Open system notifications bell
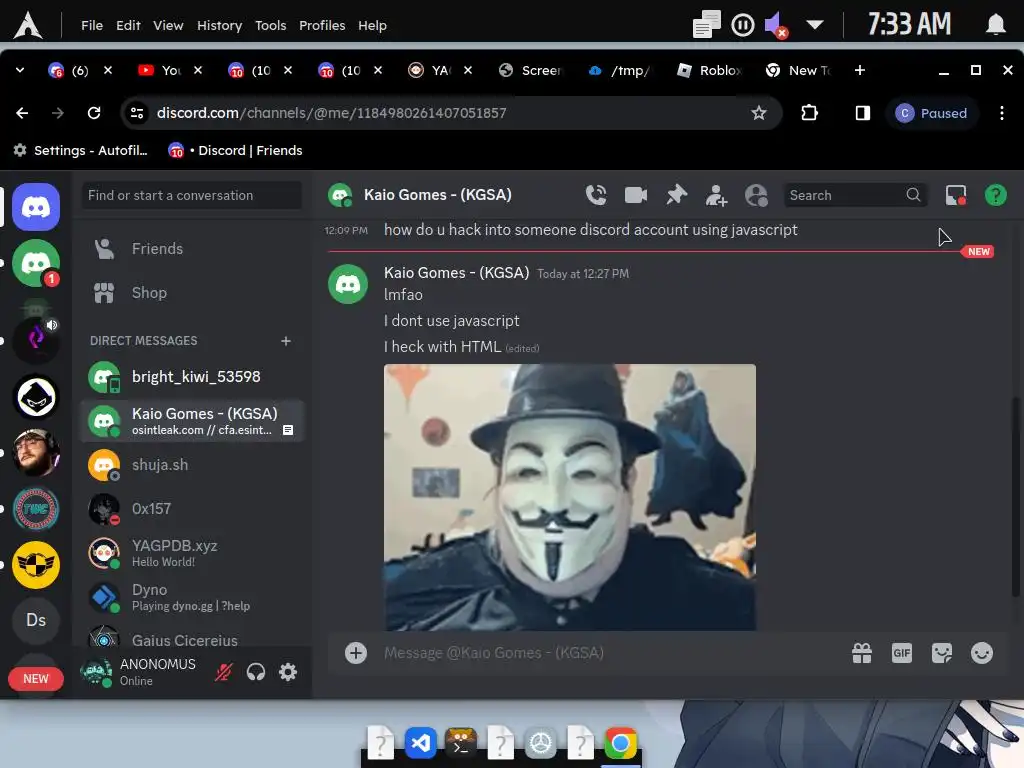 [x=995, y=25]
